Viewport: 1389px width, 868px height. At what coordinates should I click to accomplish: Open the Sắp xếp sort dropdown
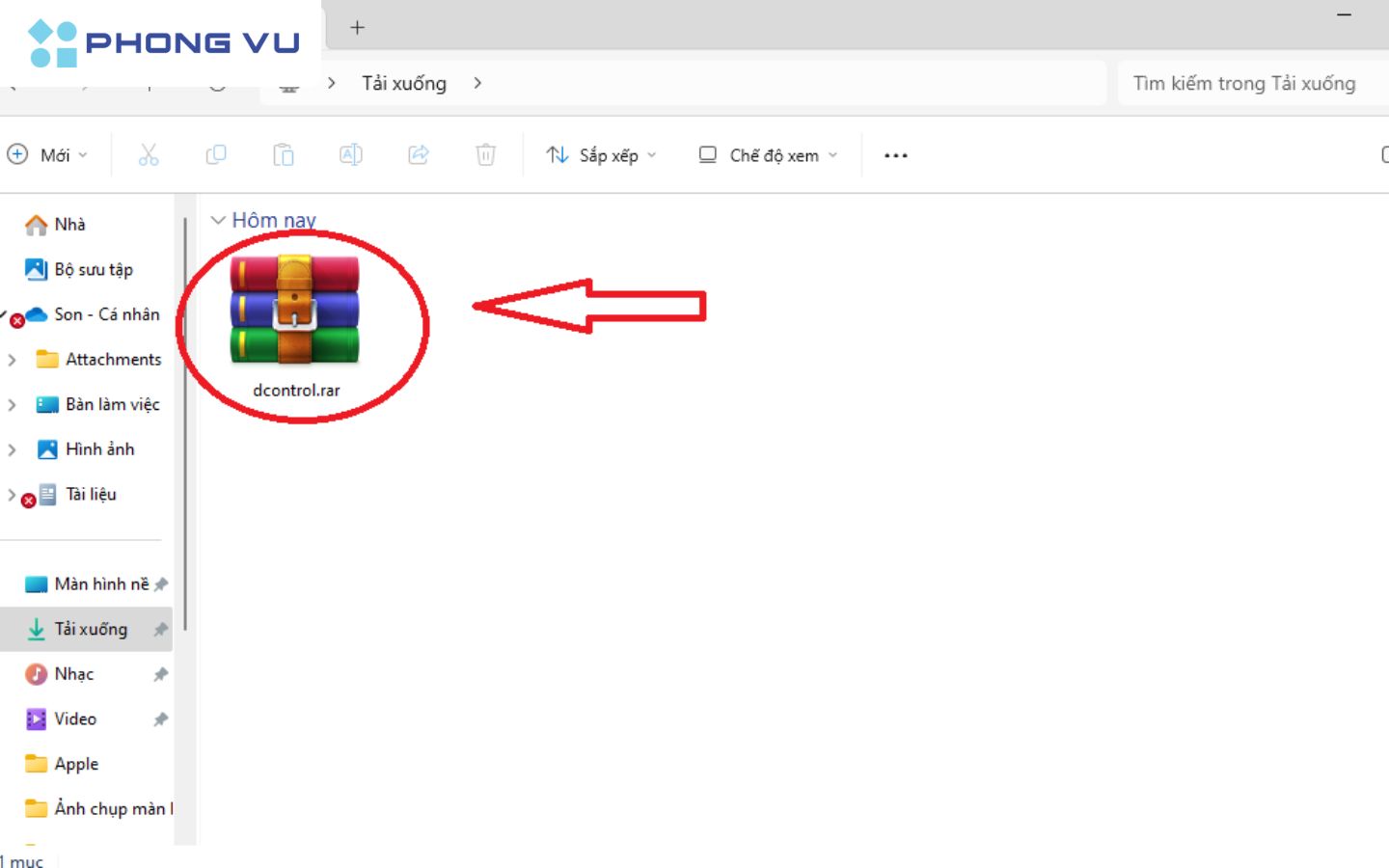602,155
